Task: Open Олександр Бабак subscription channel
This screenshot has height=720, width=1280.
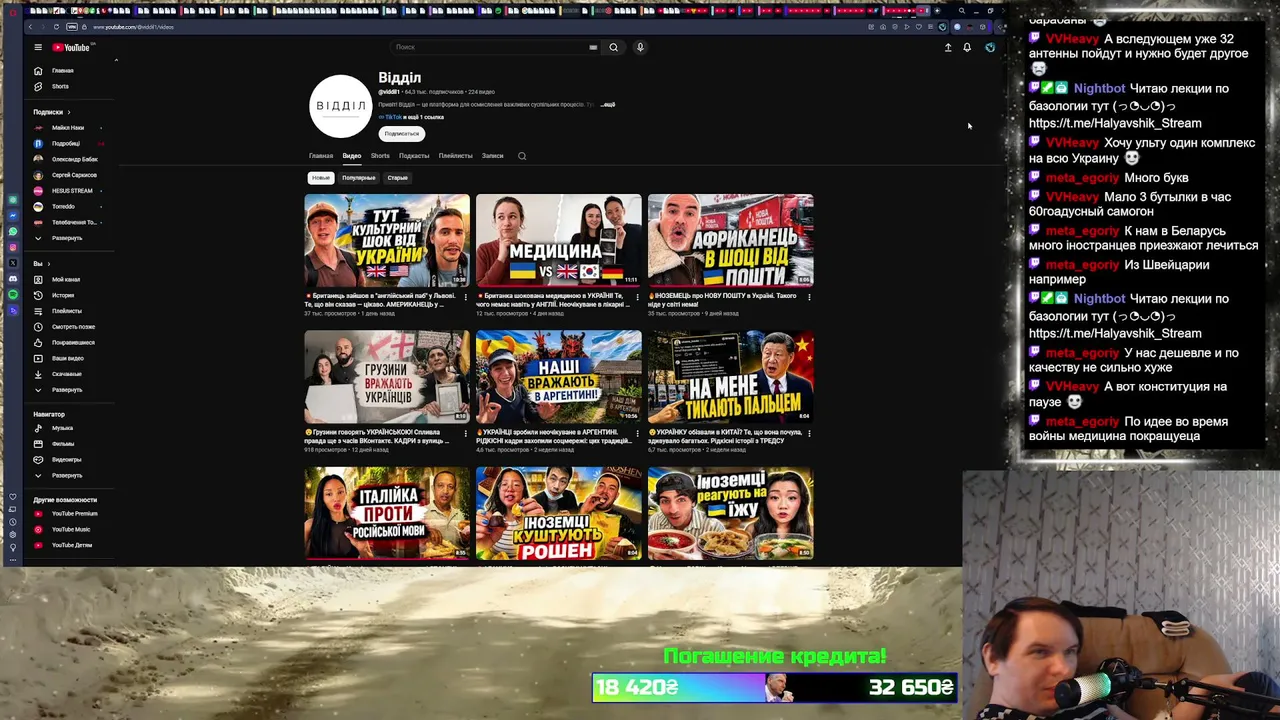Action: click(x=74, y=159)
